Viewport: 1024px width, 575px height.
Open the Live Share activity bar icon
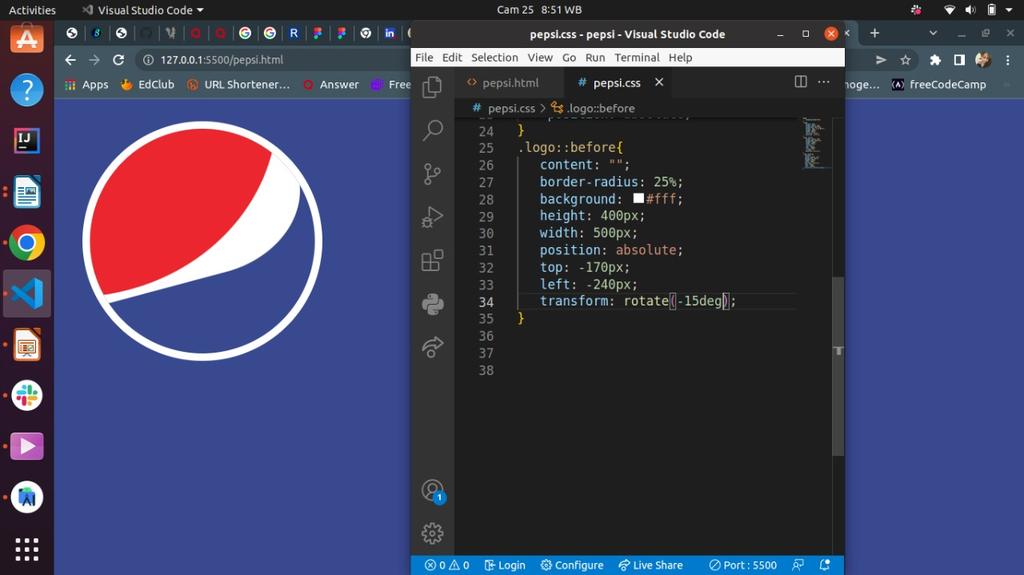pos(432,347)
